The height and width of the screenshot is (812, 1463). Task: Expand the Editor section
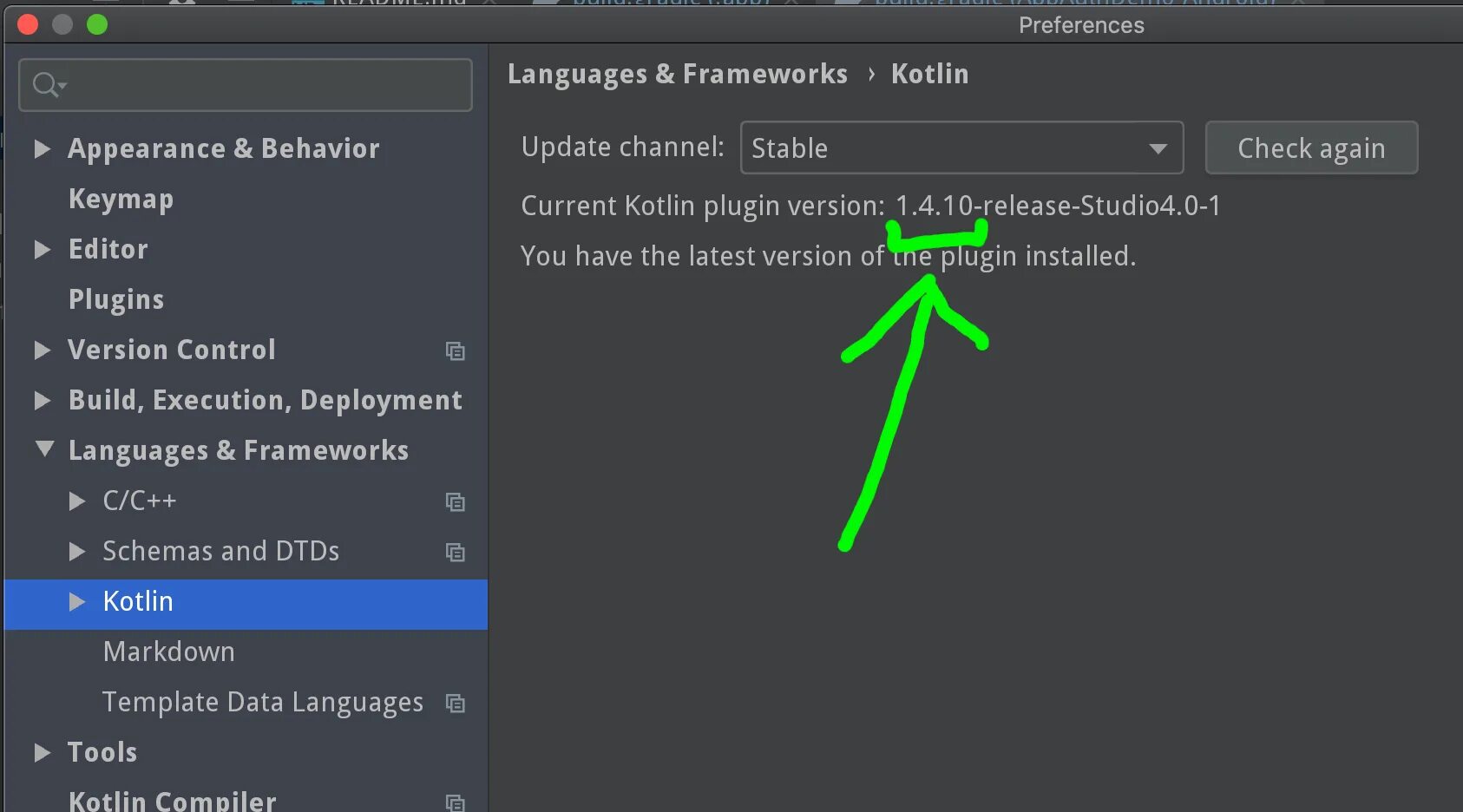[x=42, y=250]
